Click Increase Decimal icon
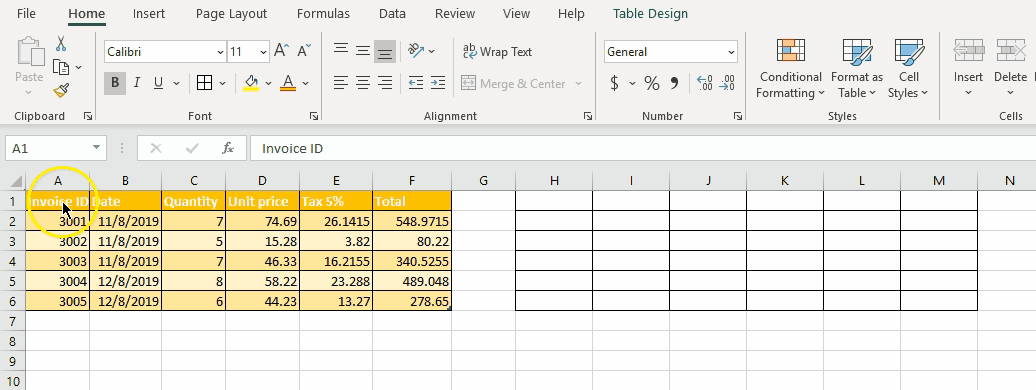Screen dimensions: 1036x390 click(704, 83)
